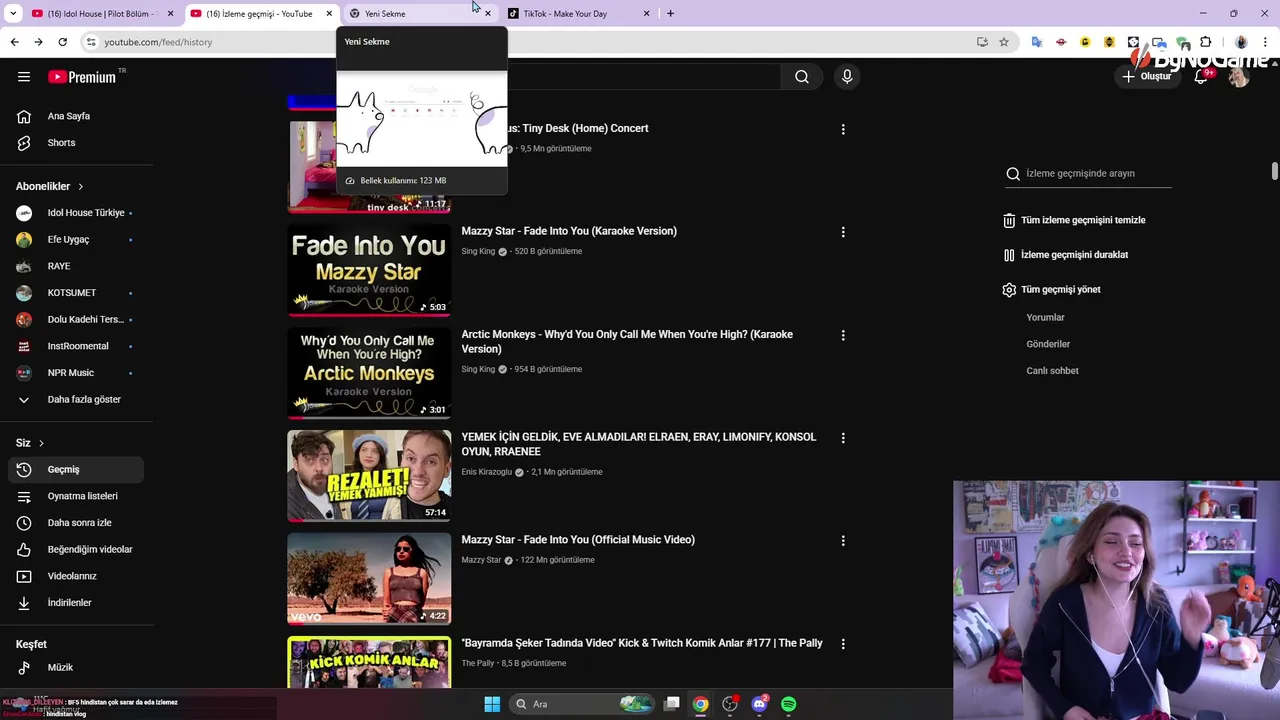Open options for Fade Into You Karaoke video
The height and width of the screenshot is (720, 1280).
click(x=843, y=232)
